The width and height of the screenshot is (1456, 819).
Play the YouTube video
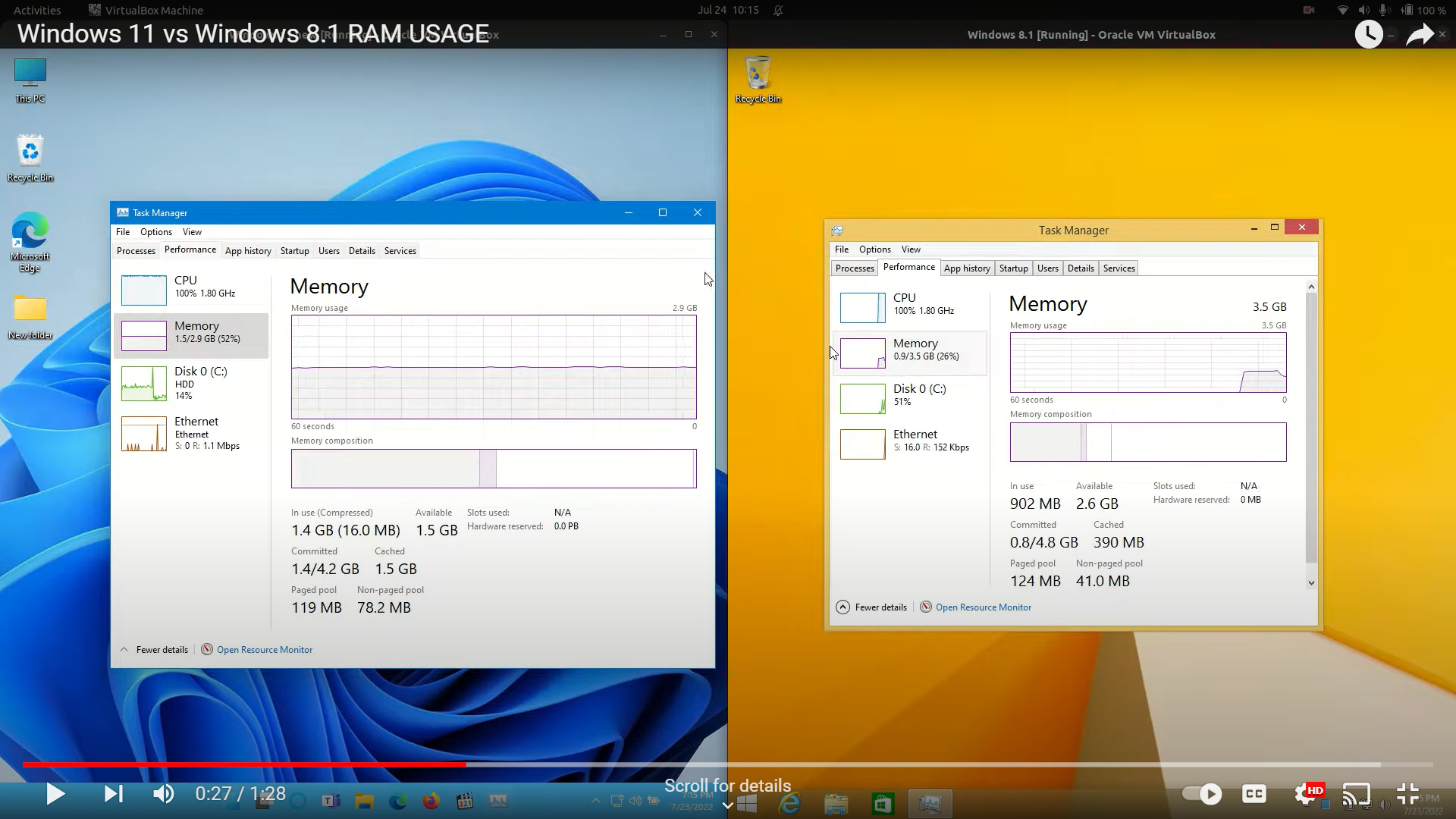click(x=55, y=794)
